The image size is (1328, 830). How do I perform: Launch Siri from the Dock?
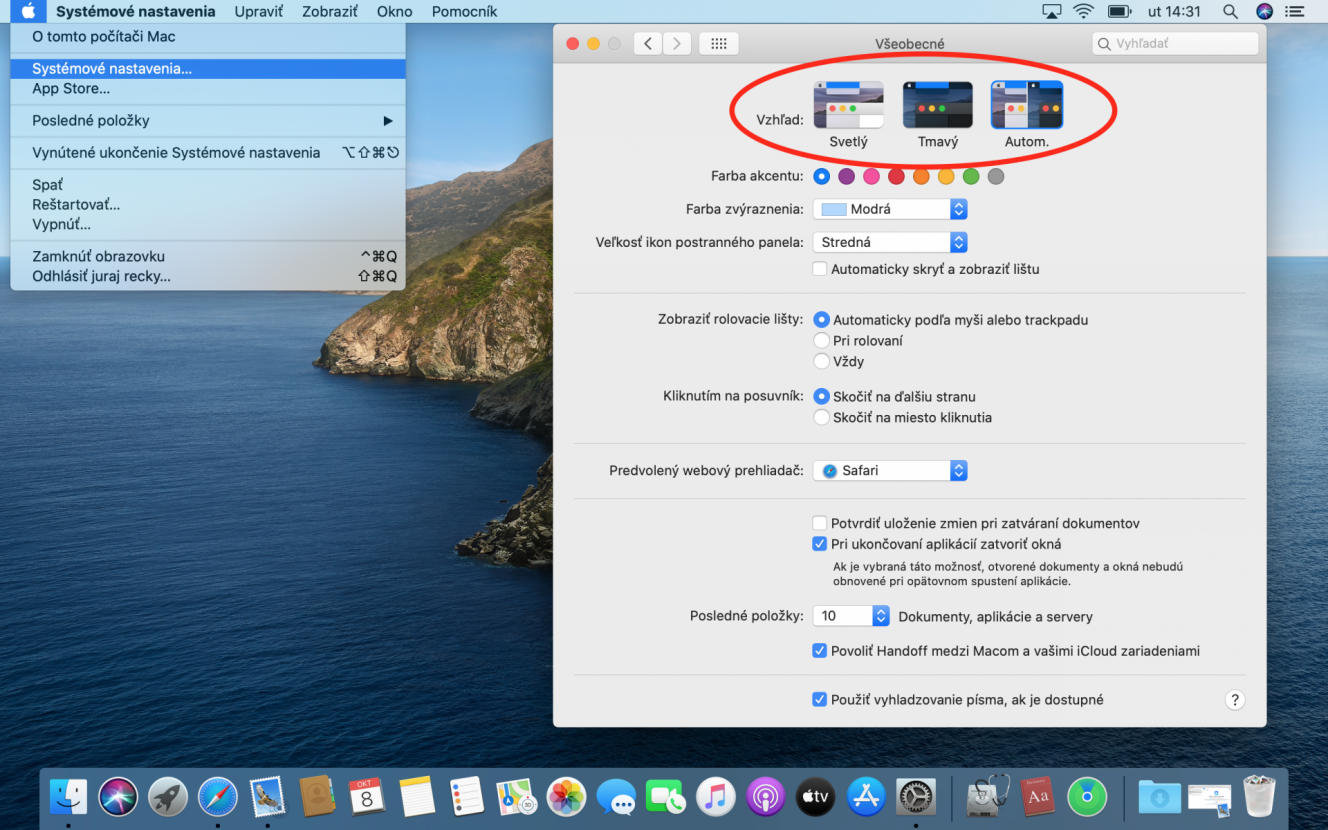coord(119,797)
